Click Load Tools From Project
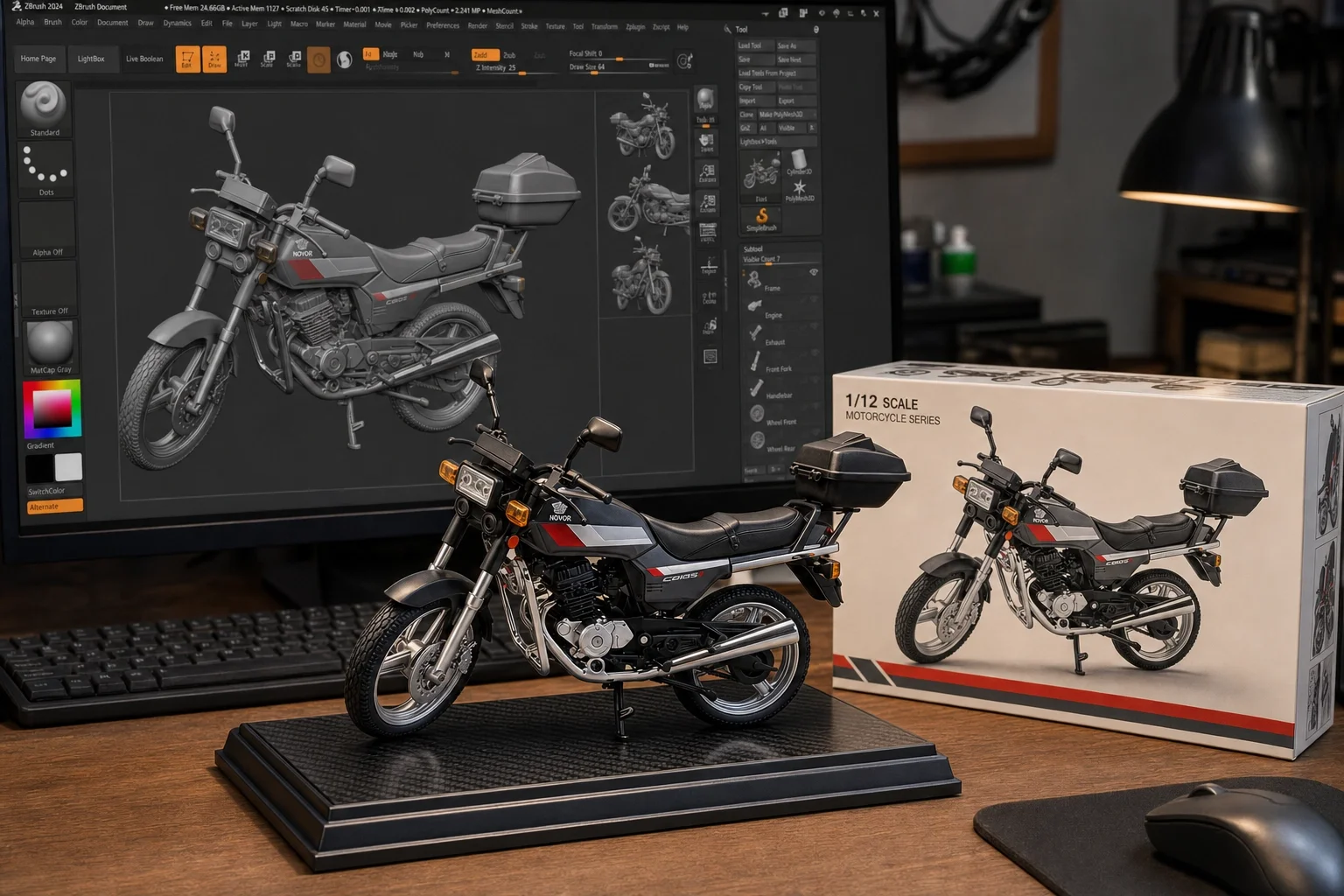The image size is (1344, 896). point(776,73)
